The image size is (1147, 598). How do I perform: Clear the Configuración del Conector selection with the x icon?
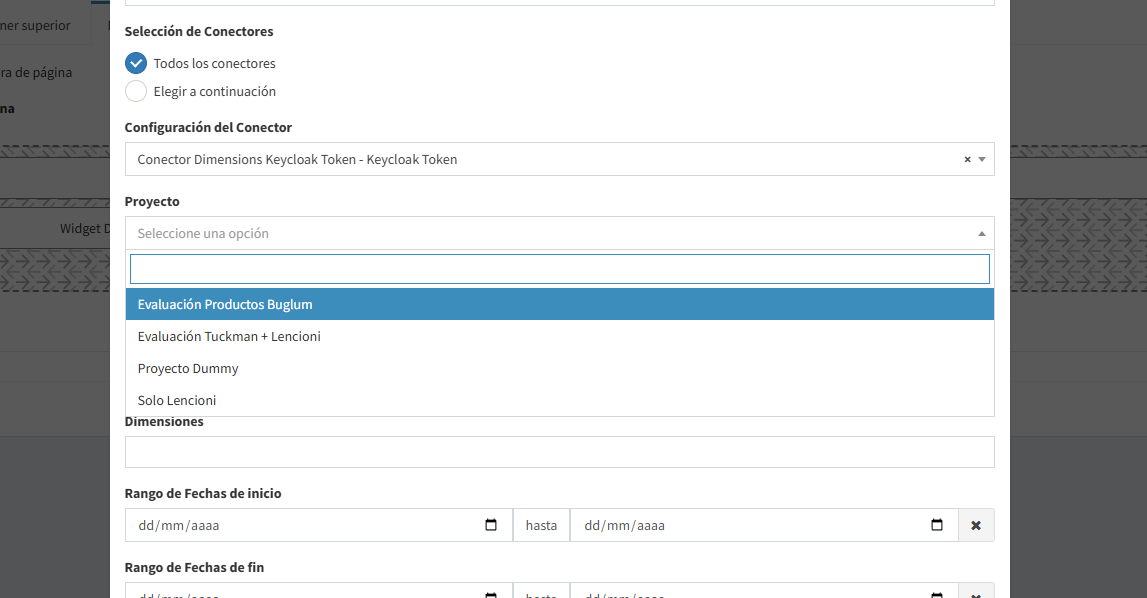967,160
